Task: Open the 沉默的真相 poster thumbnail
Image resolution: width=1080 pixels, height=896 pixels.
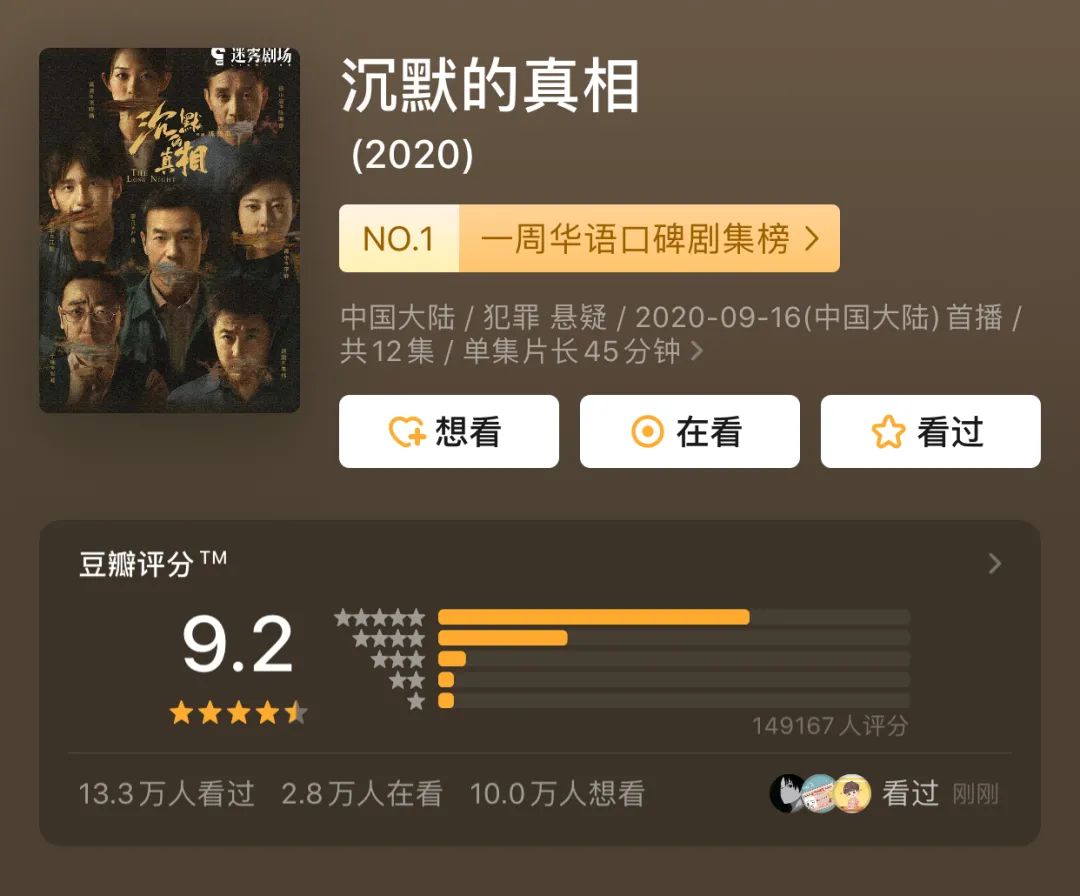Action: tap(169, 230)
